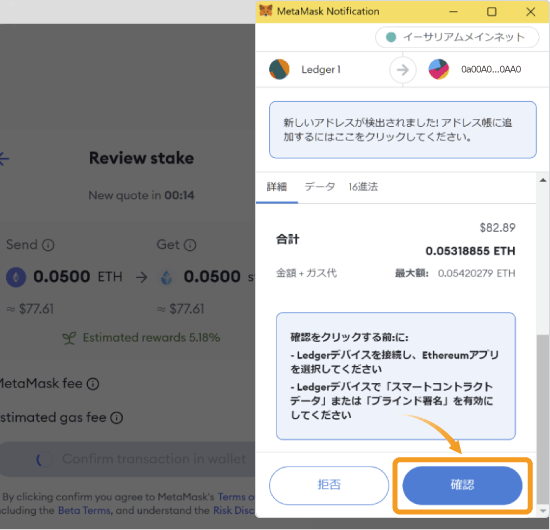Viewport: 550px width, 530px height.
Task: Click the arrow between sender and recipient
Action: pos(403,70)
